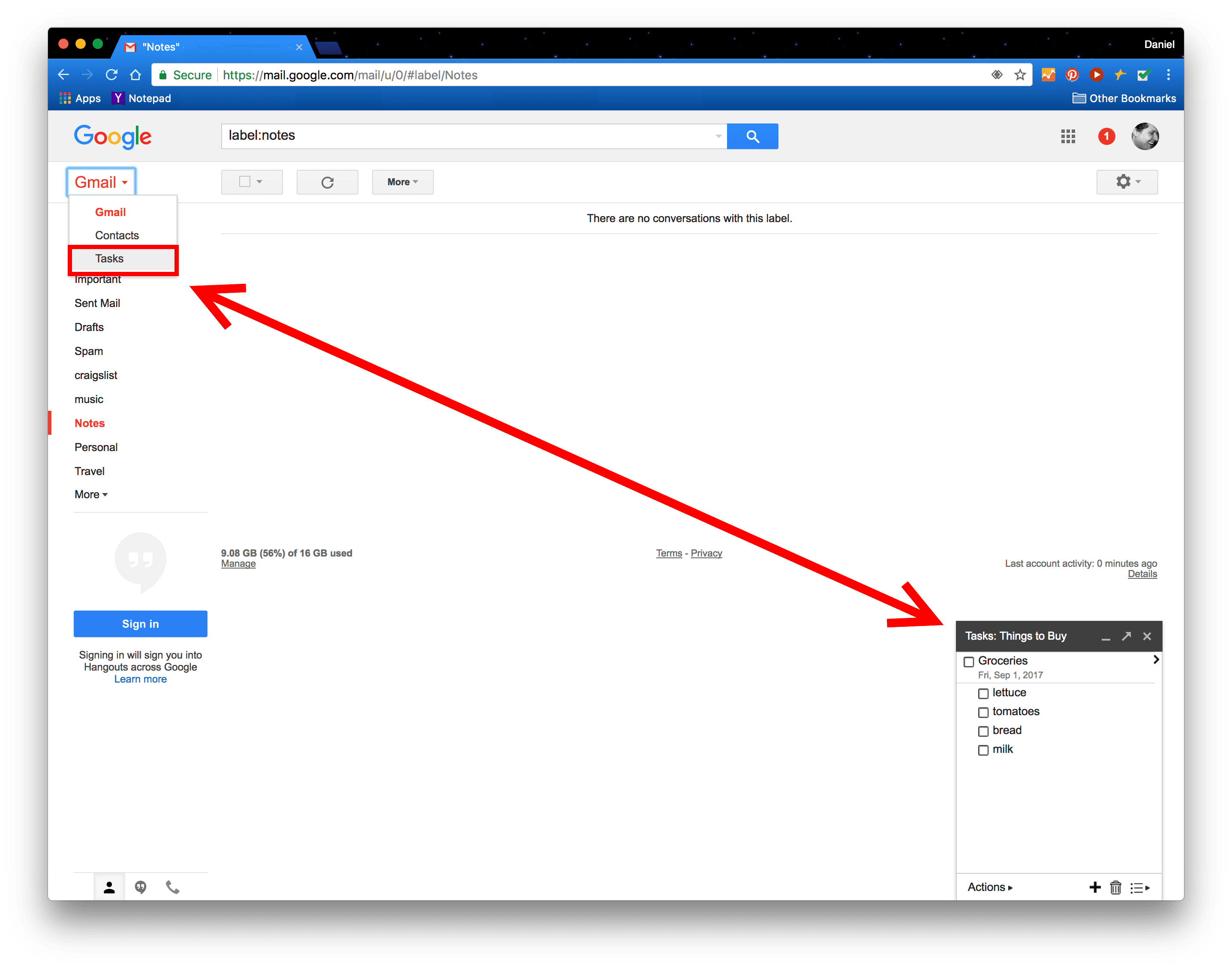The image size is (1232, 969).
Task: Open the Personal label
Action: [96, 447]
